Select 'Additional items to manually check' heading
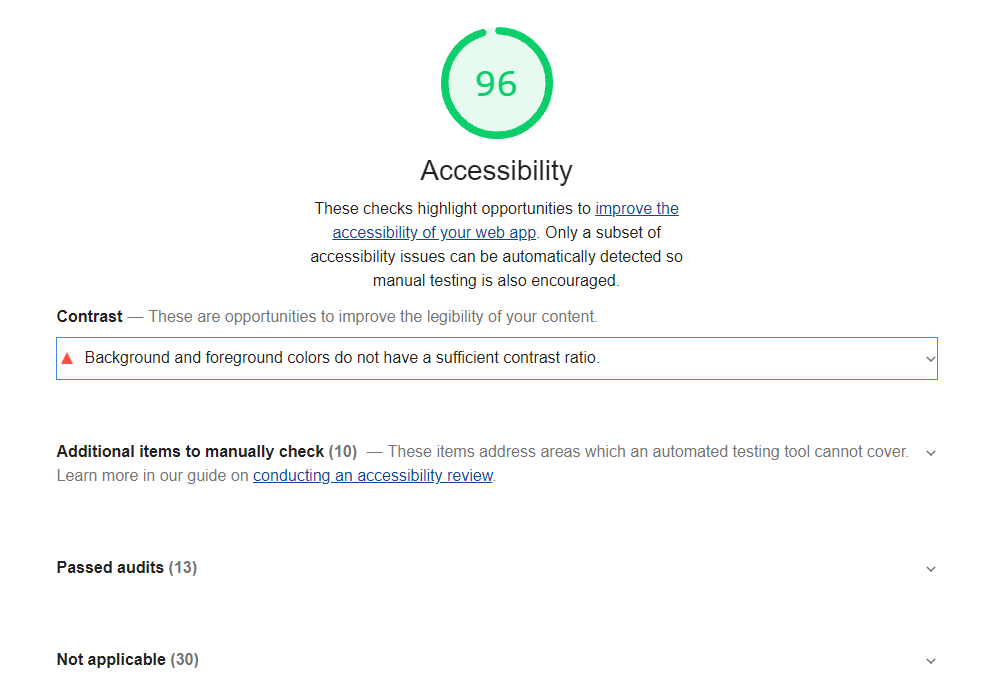Image resolution: width=1006 pixels, height=682 pixels. [190, 452]
